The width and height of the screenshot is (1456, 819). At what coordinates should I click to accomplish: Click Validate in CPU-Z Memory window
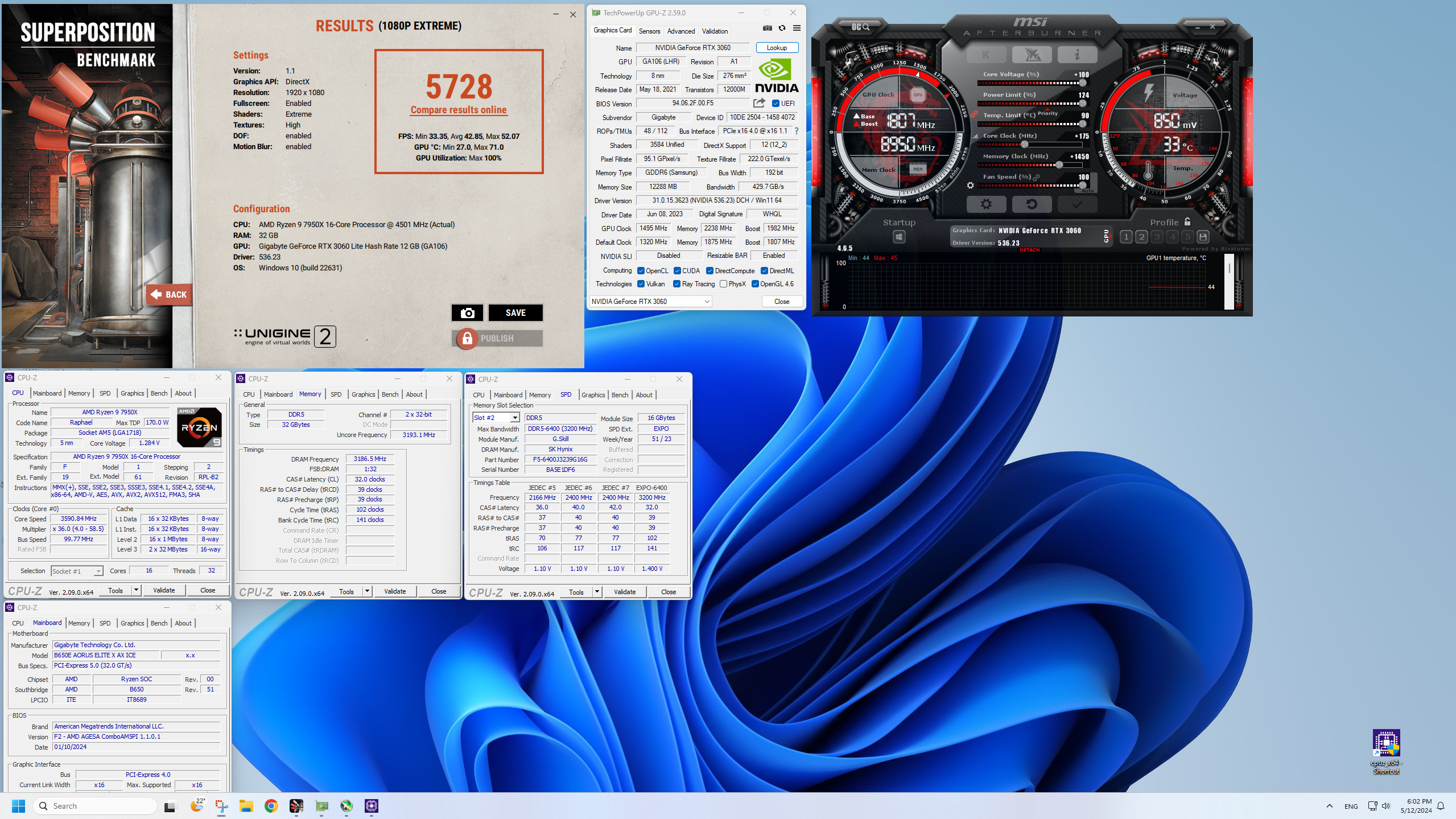coord(394,591)
